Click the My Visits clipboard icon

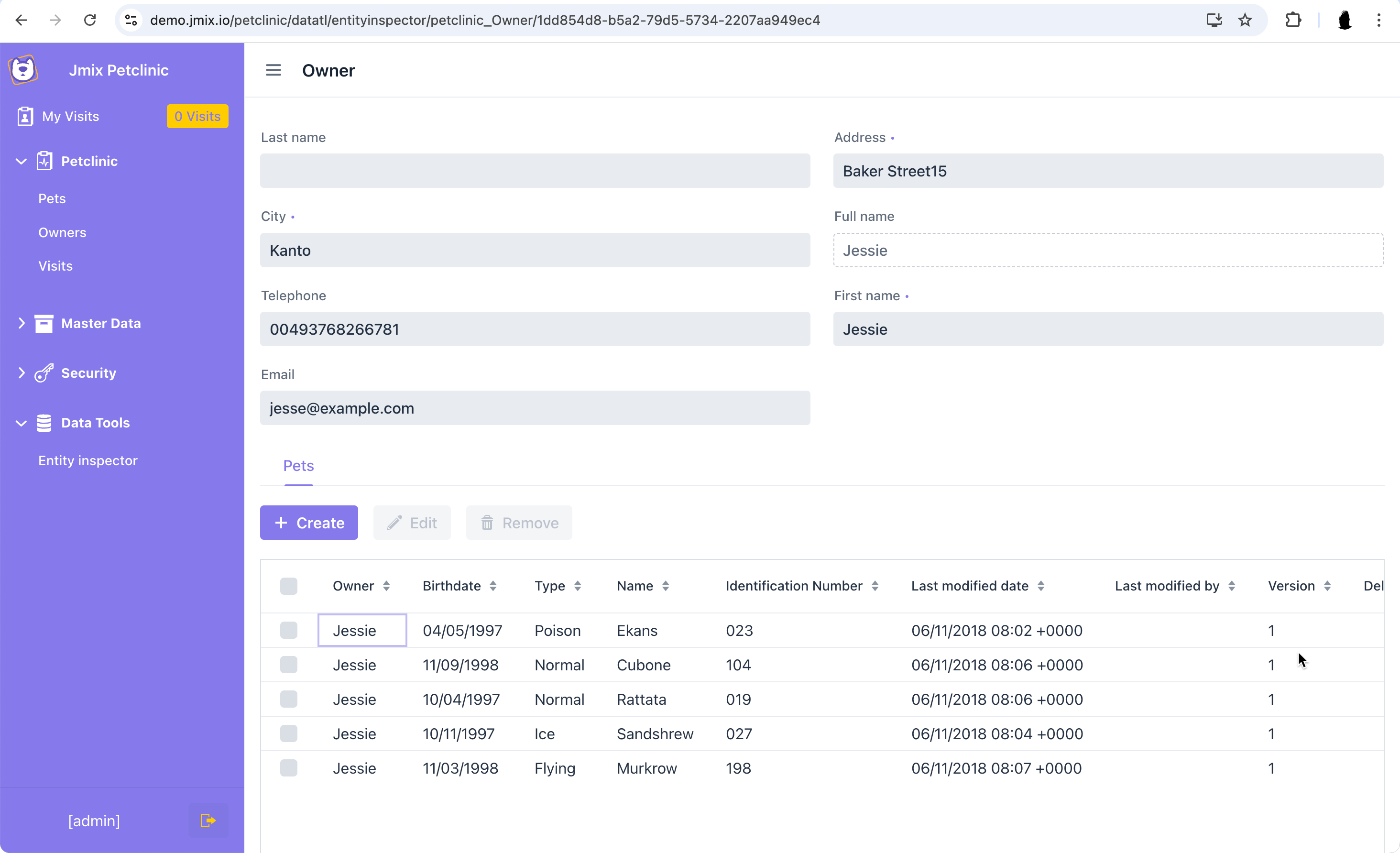coord(25,116)
